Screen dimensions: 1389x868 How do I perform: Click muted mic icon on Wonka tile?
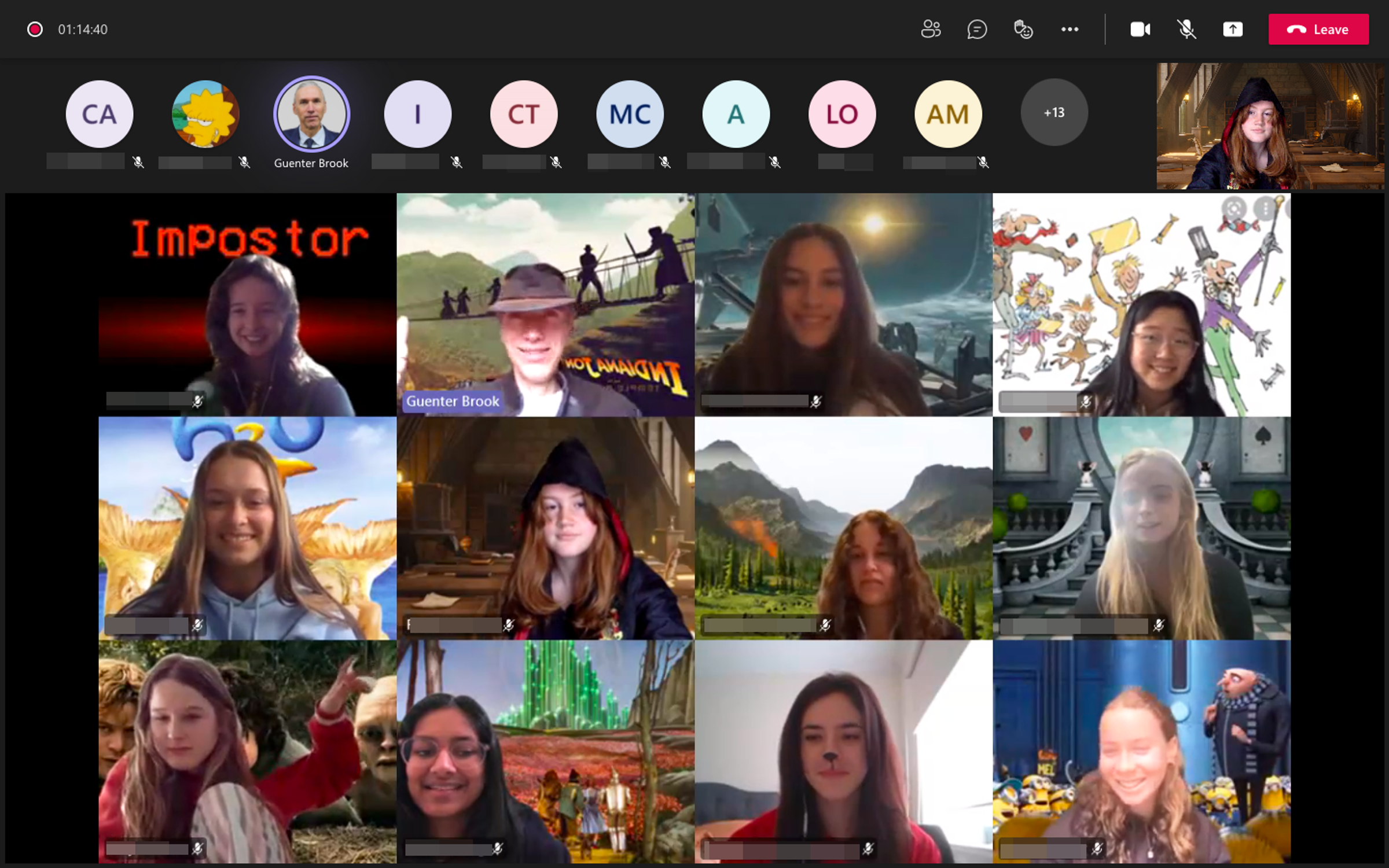1086,401
